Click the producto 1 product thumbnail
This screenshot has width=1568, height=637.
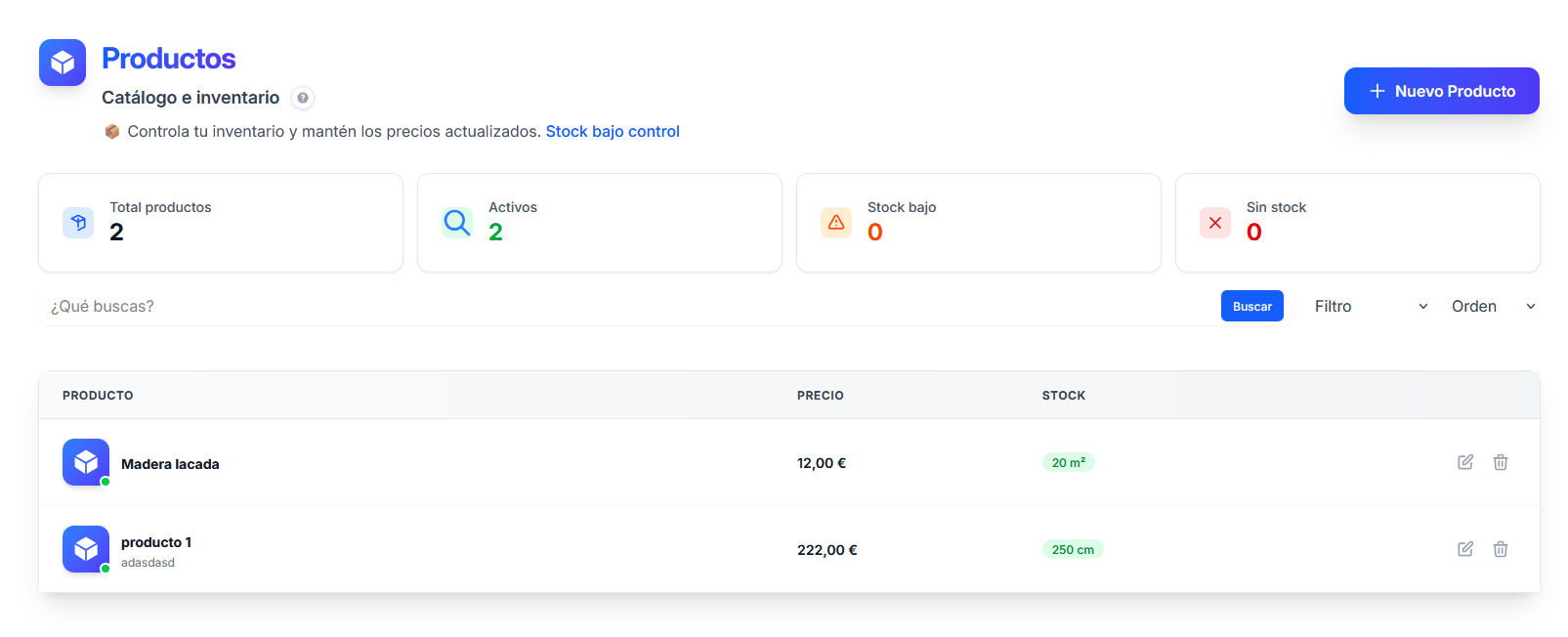[x=86, y=549]
